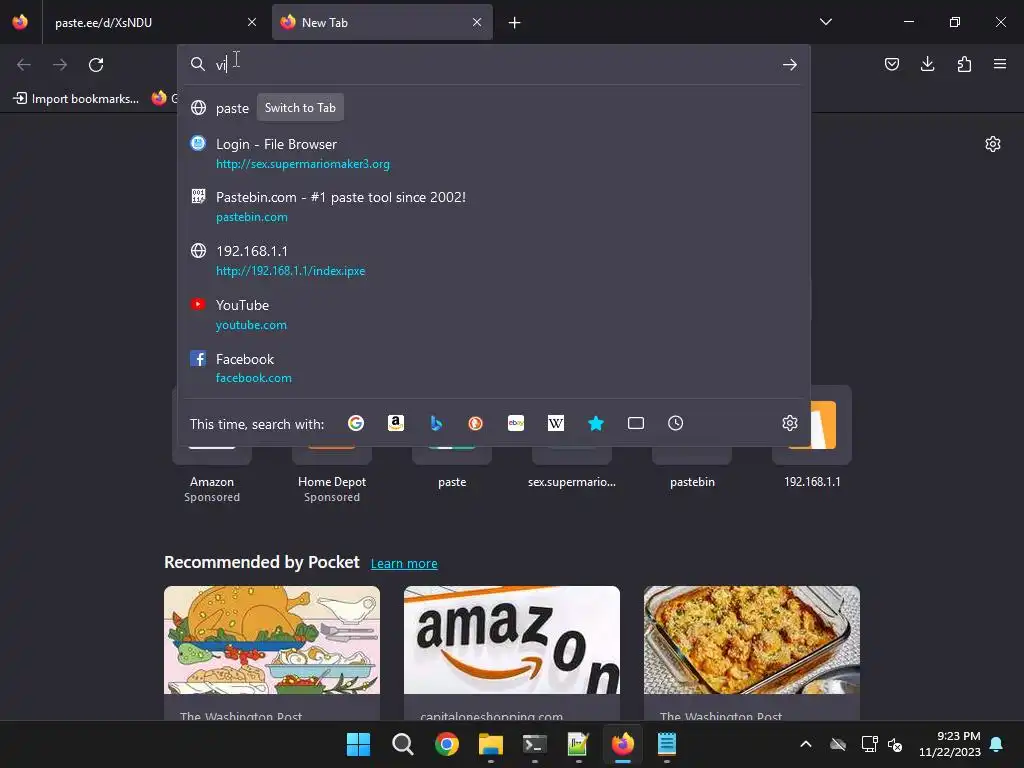Select the New Tab tab
The width and height of the screenshot is (1024, 768).
click(382, 22)
